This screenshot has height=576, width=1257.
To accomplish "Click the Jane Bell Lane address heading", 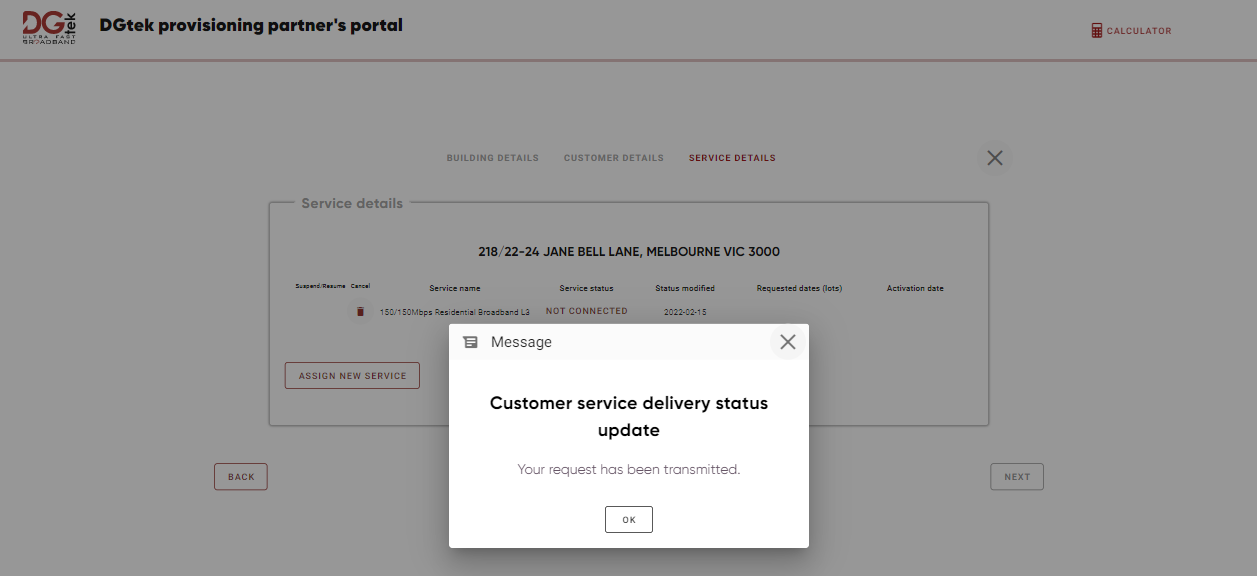I will coord(629,251).
